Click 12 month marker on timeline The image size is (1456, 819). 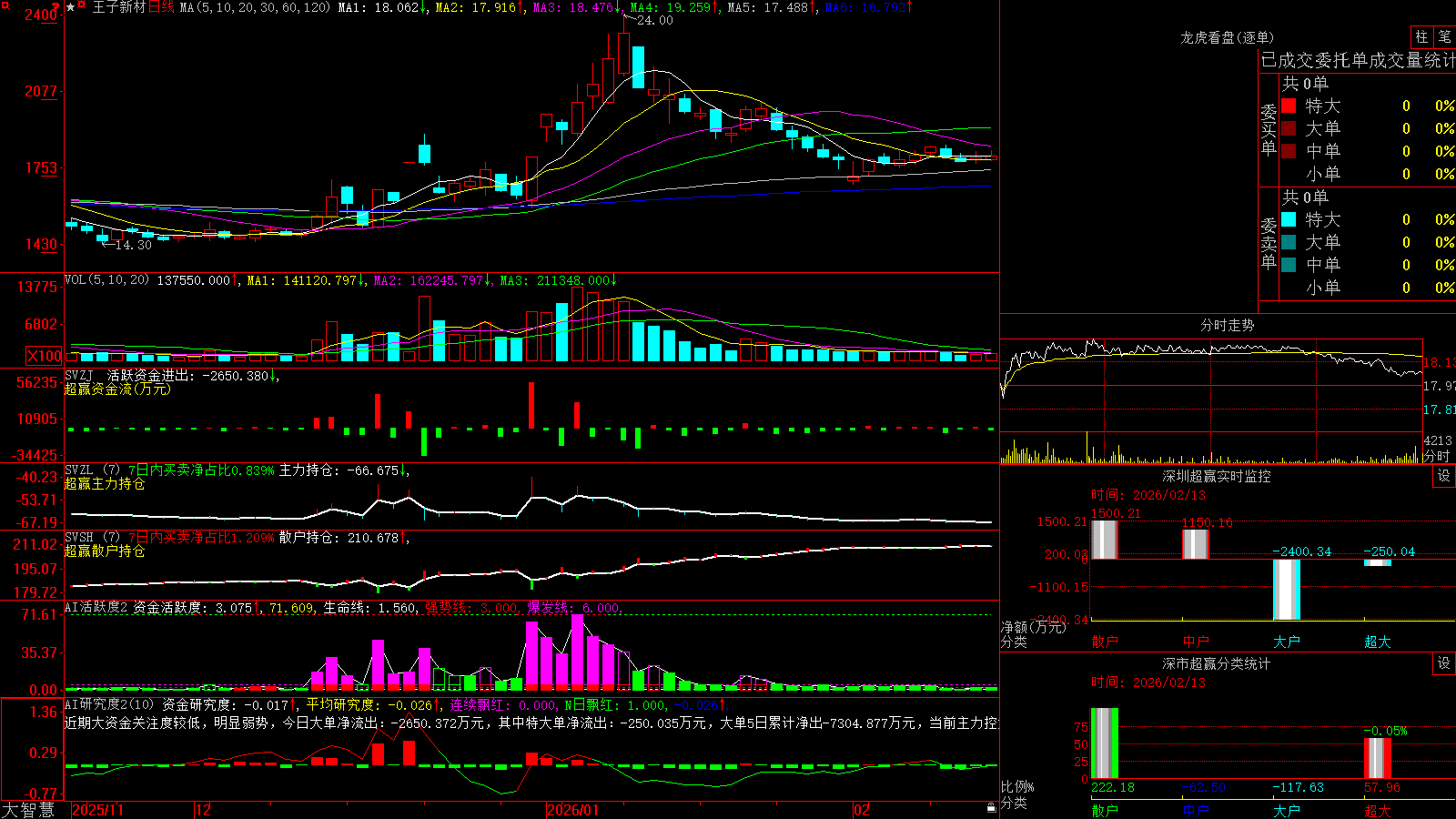[204, 810]
